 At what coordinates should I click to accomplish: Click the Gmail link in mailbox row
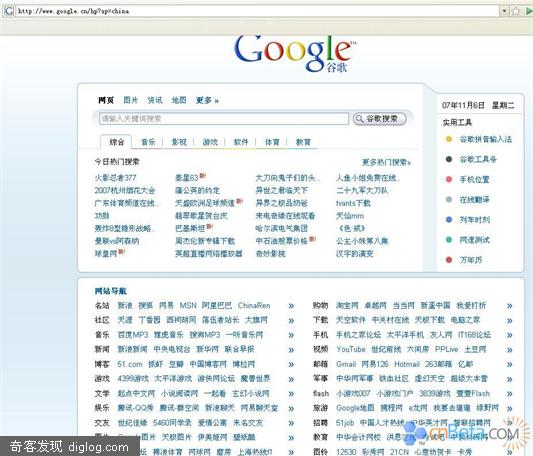click(x=346, y=364)
